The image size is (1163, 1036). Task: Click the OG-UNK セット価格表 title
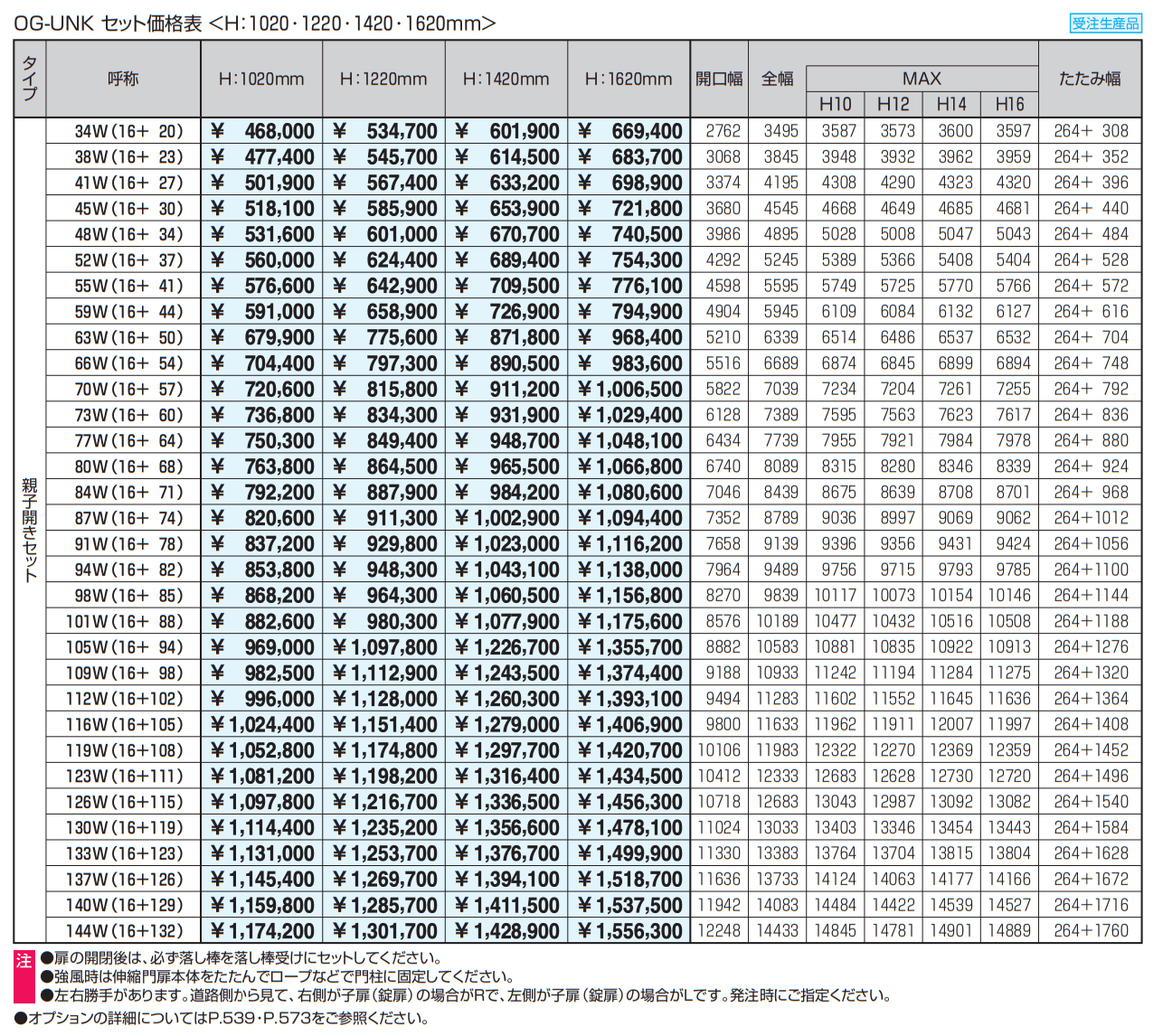point(254,24)
